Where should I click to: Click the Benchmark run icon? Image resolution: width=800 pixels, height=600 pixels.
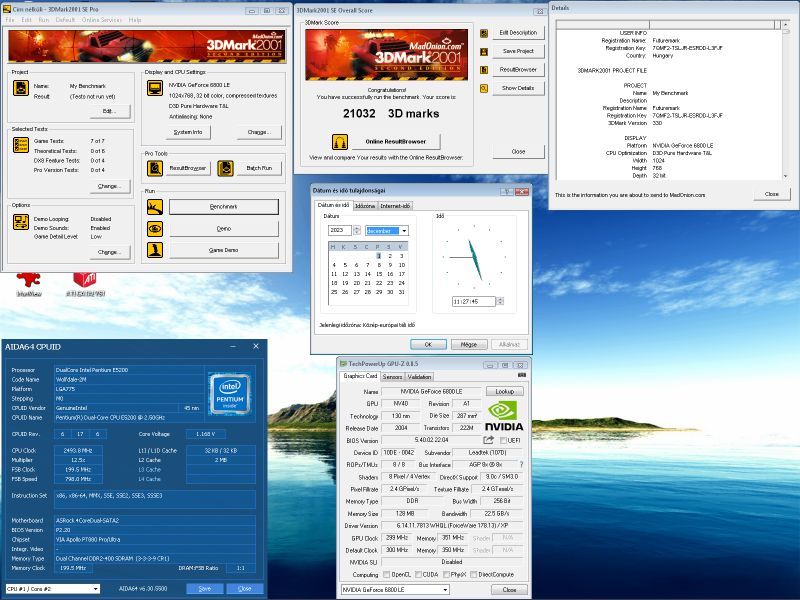[155, 207]
